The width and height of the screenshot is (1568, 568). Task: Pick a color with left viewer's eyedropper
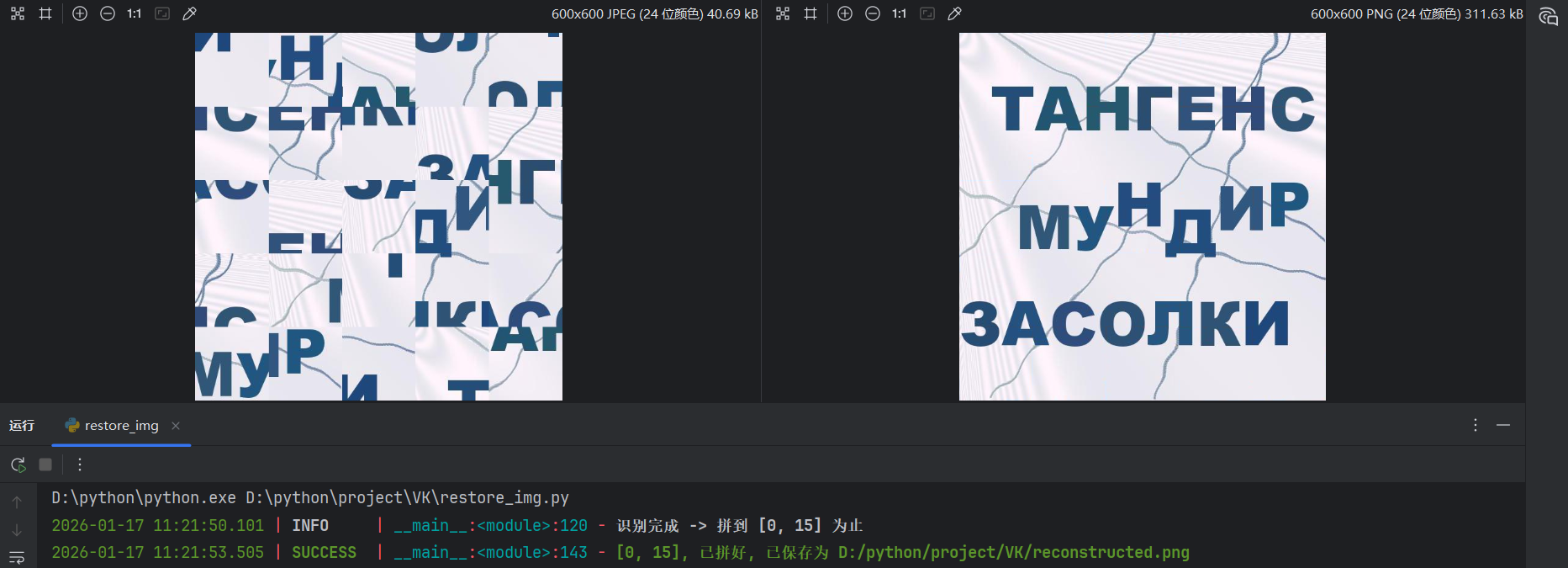pyautogui.click(x=190, y=13)
